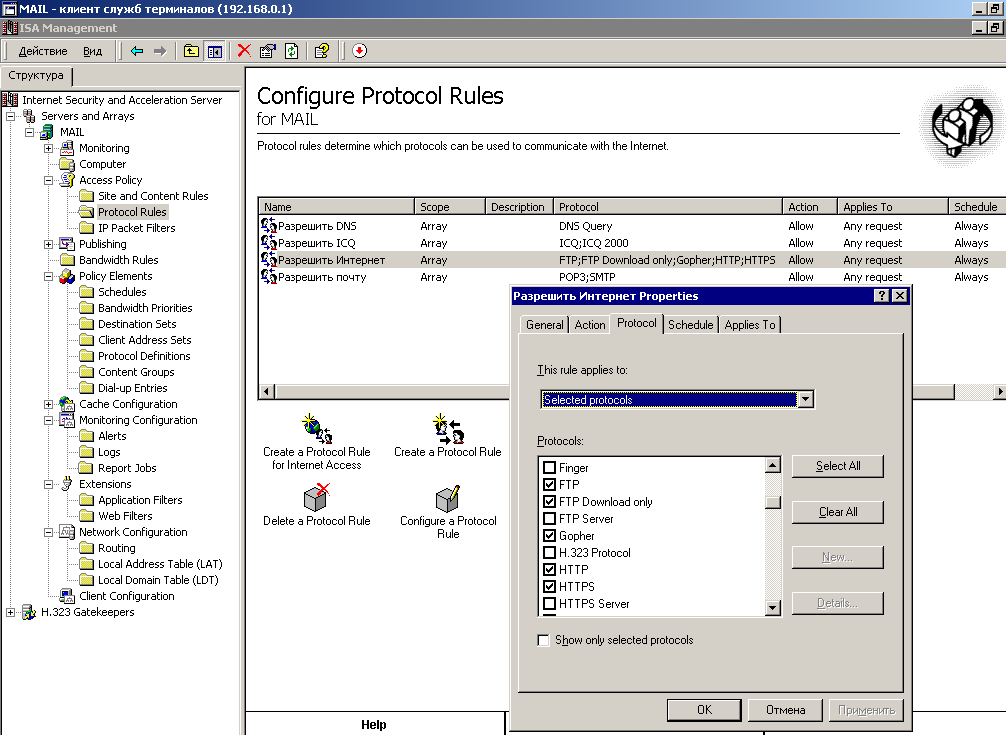Click the Create a Protocol Rule icon

tap(448, 428)
